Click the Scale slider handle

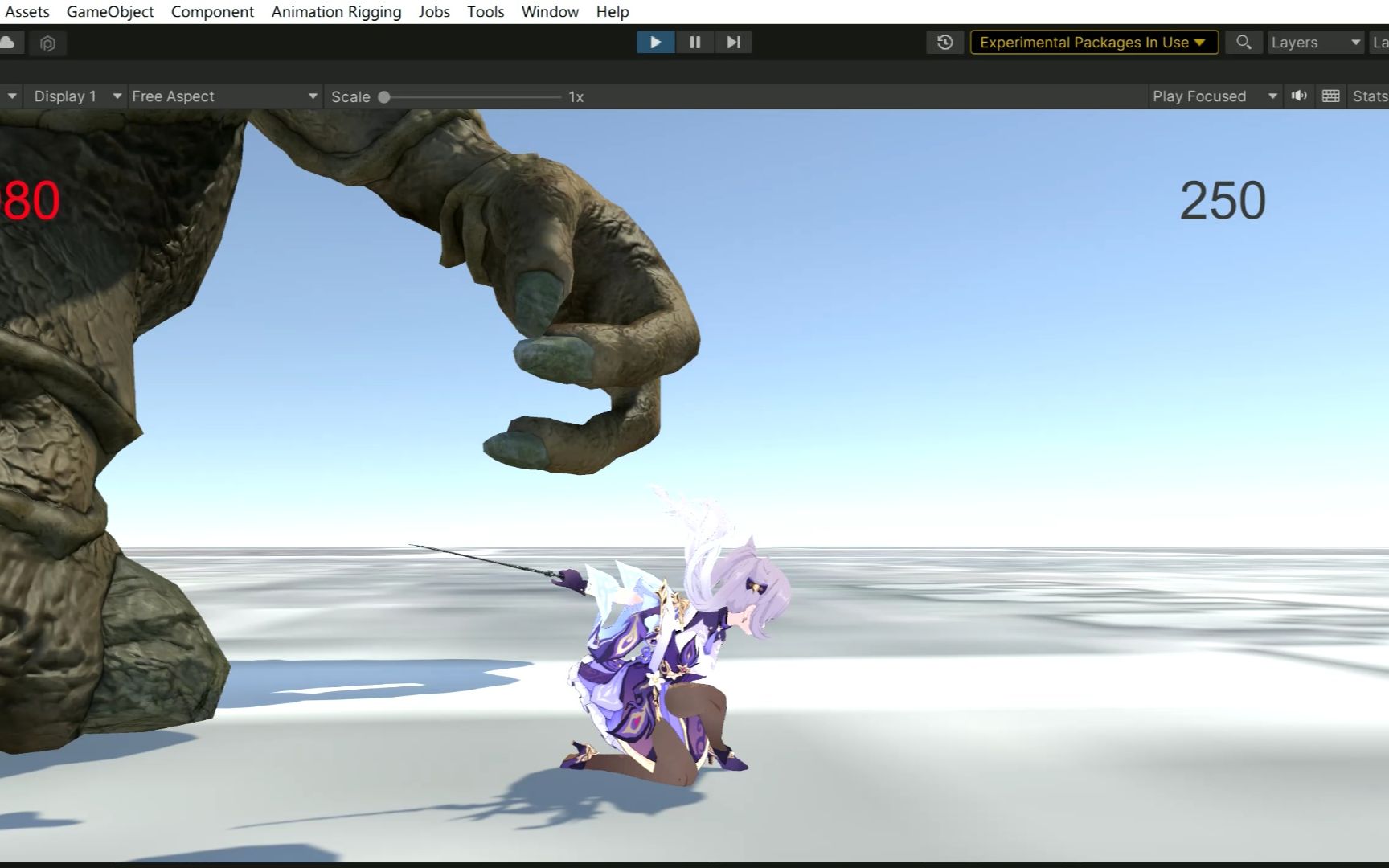coord(384,97)
